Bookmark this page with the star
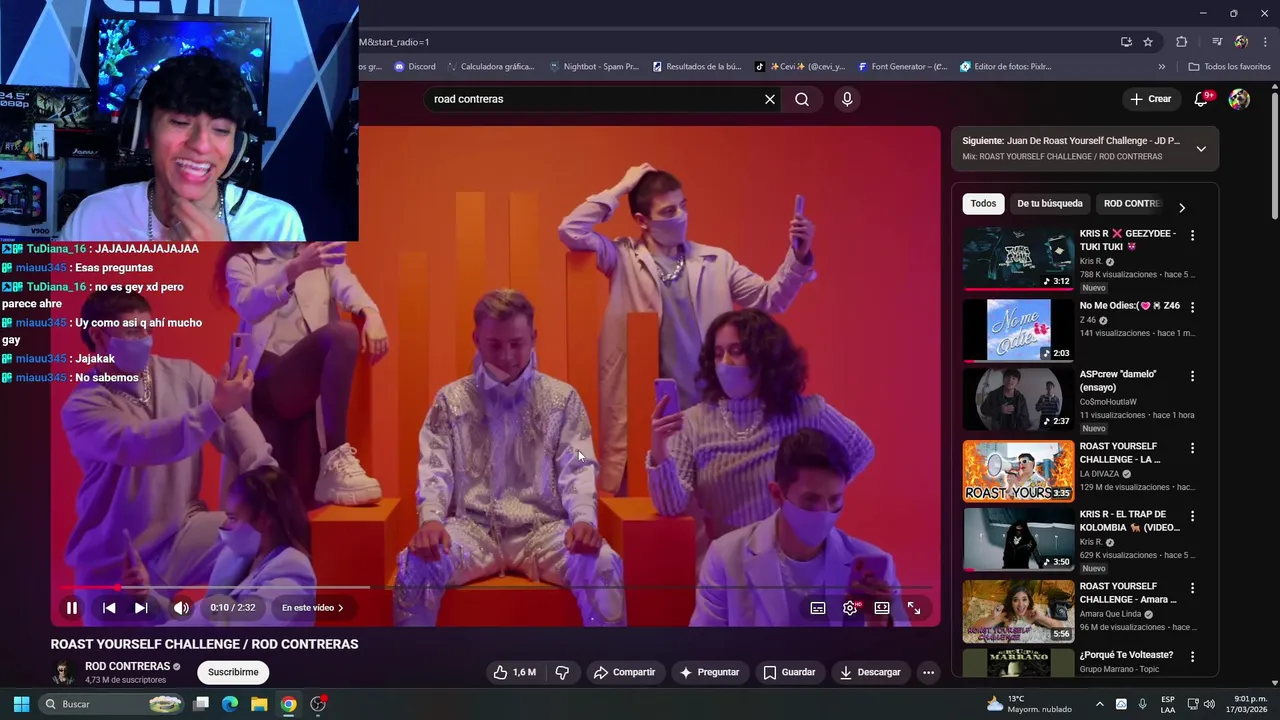Screen dimensions: 1280x720 point(1148,42)
